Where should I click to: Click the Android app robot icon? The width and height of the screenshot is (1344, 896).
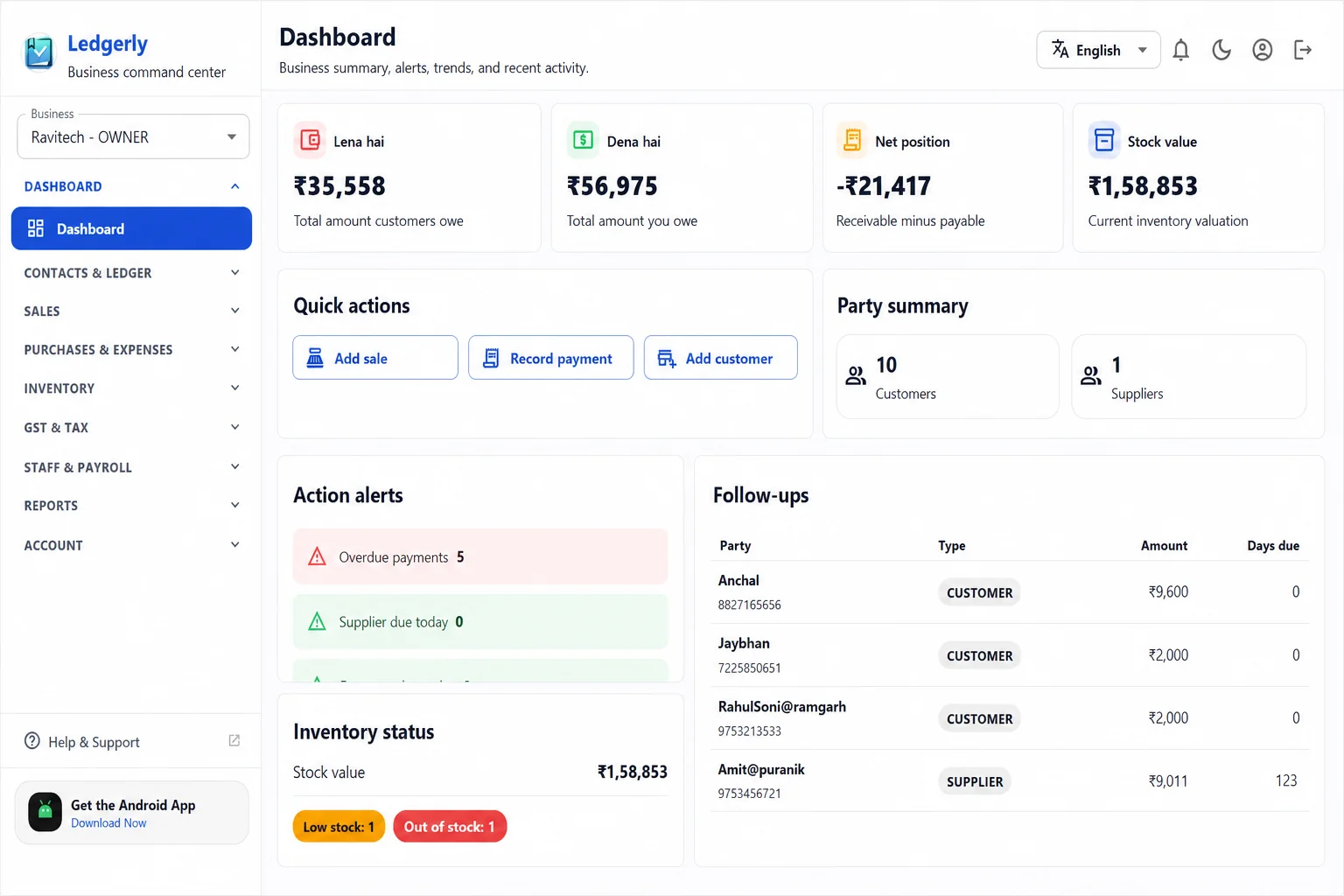[x=45, y=812]
